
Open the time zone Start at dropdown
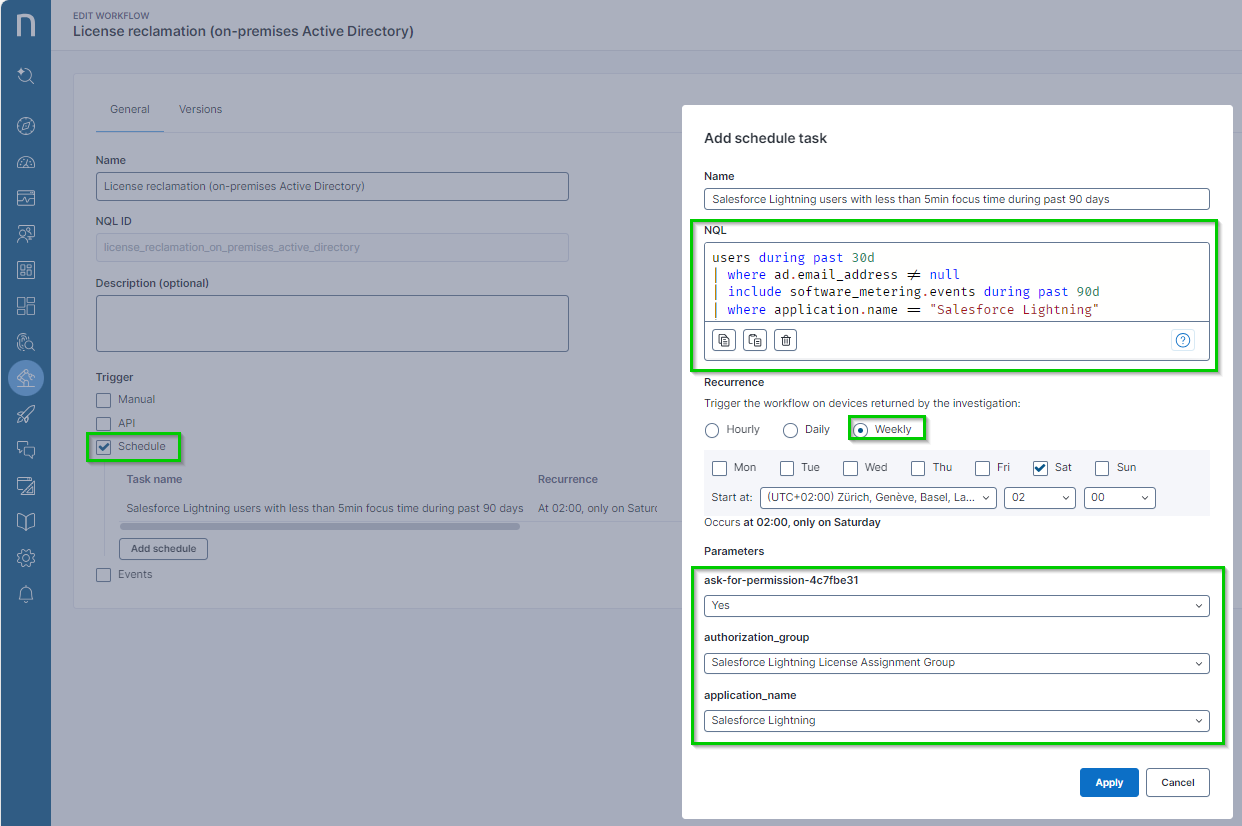(877, 498)
